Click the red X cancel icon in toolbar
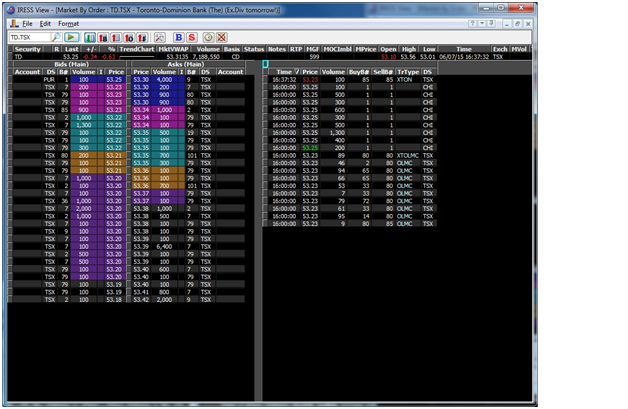628x409 pixels. coord(221,37)
